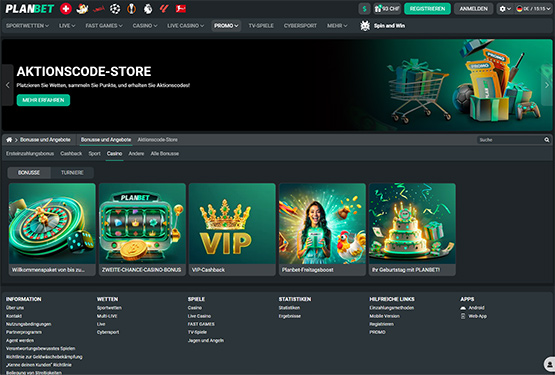Filter bonuses by Cashback
This screenshot has height=375, width=555.
pos(71,154)
